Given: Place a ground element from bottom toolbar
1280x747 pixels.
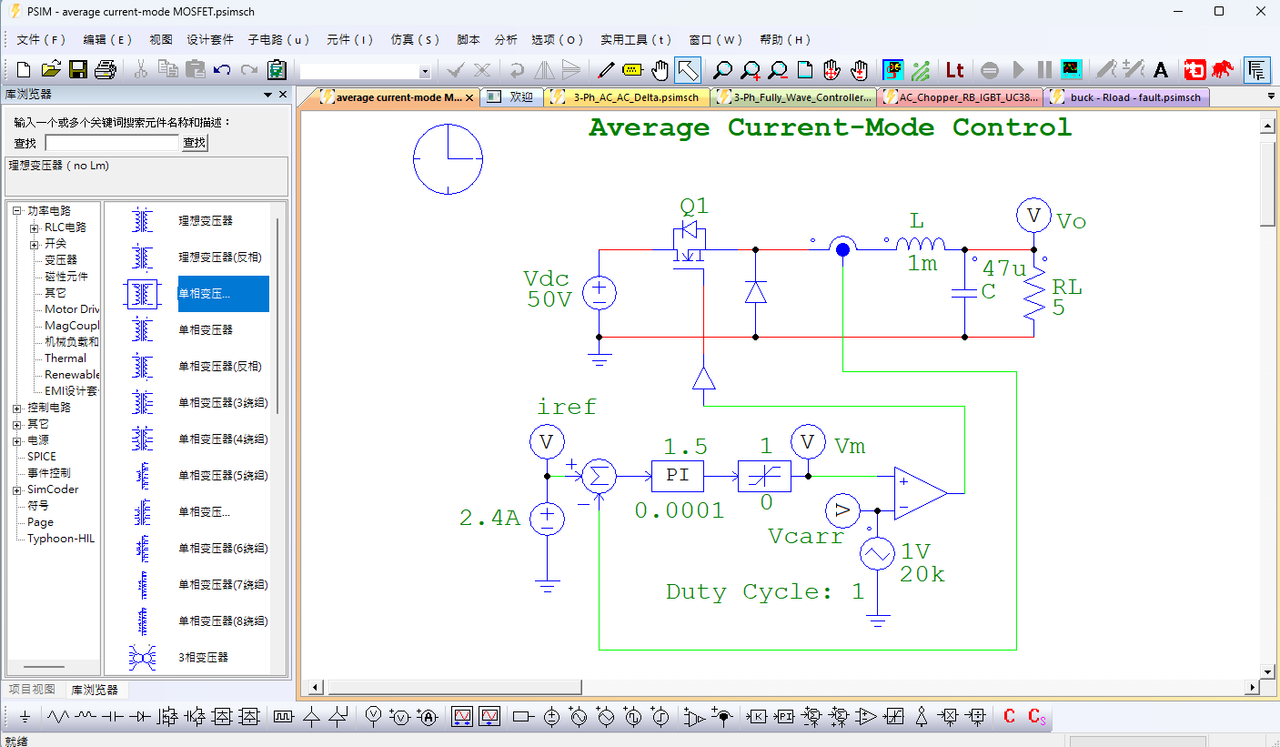Looking at the screenshot, I should (x=25, y=716).
